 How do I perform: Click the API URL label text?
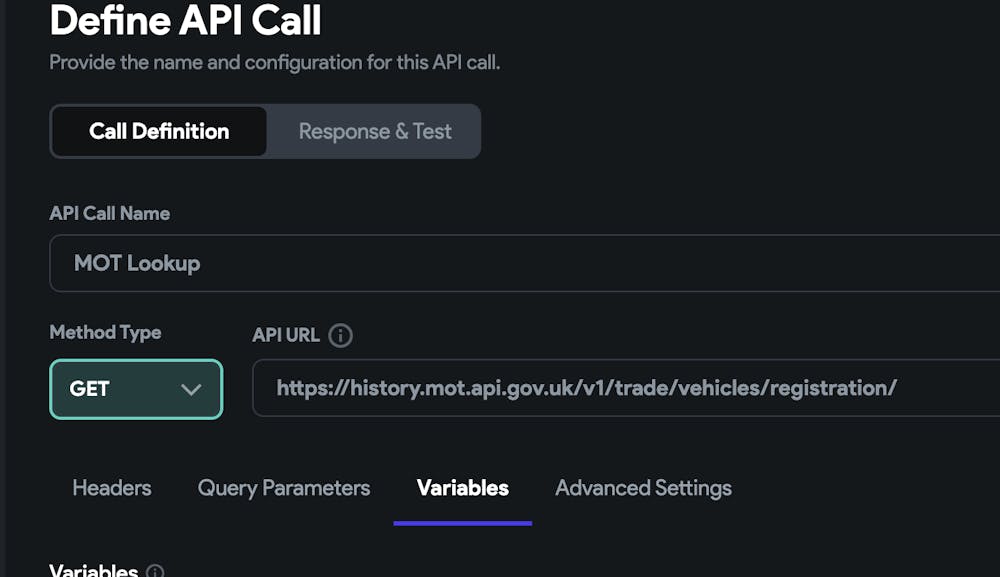(286, 335)
